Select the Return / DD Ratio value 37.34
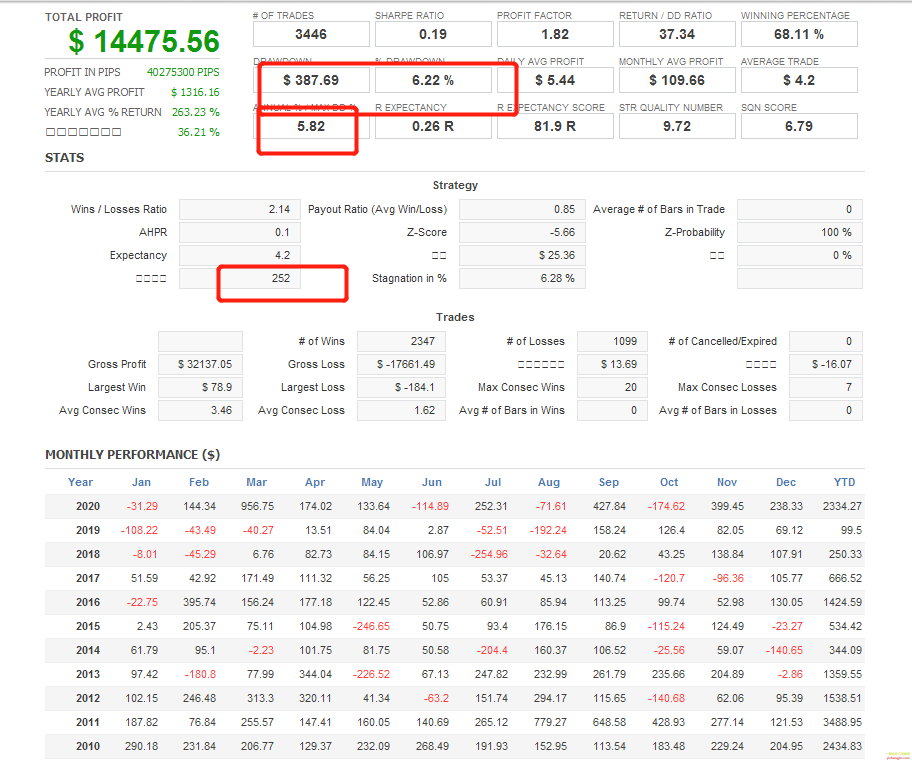Screen dimensions: 912x765 point(677,34)
